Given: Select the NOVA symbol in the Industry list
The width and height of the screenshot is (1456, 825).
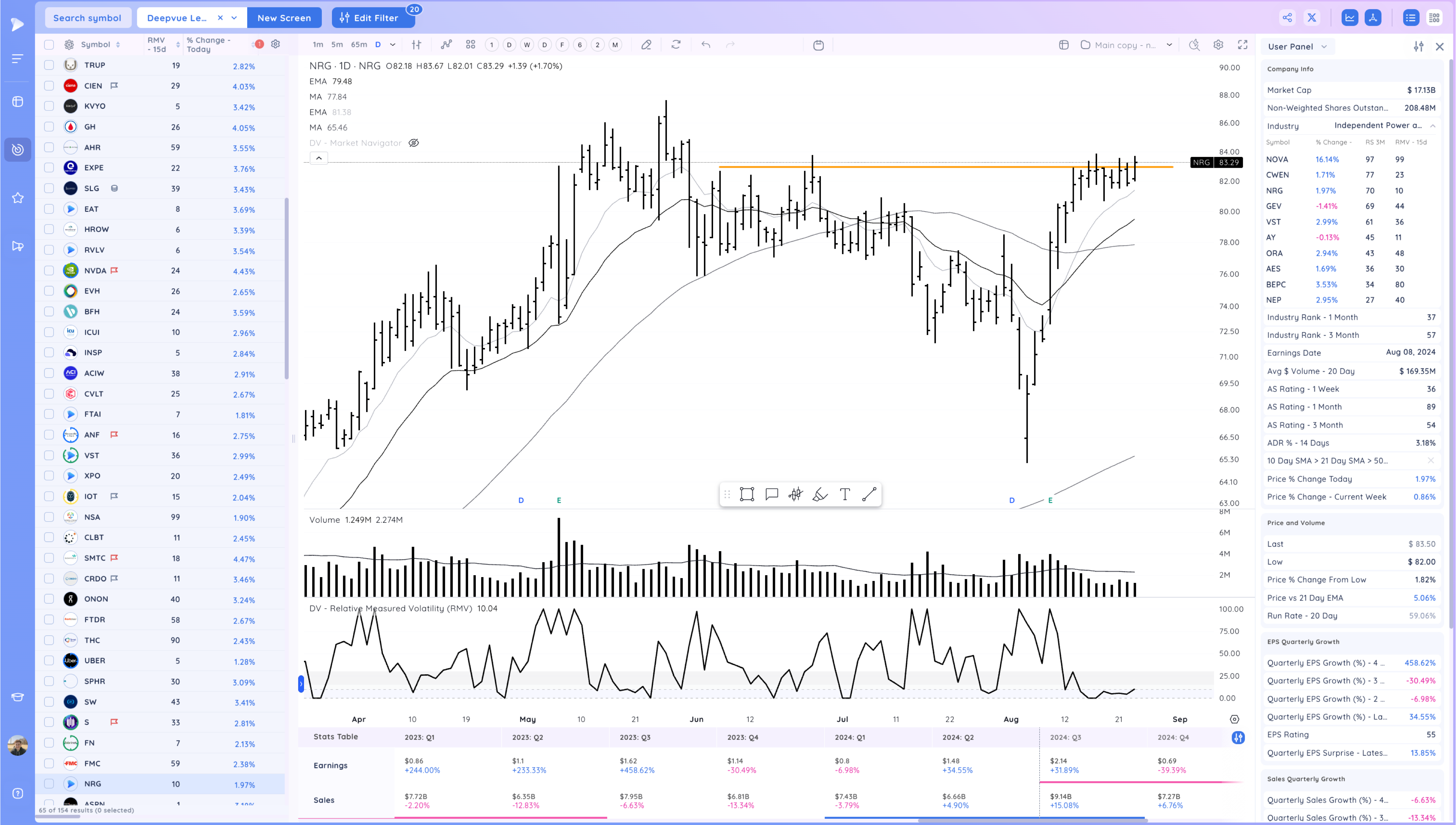Looking at the screenshot, I should (x=1278, y=159).
